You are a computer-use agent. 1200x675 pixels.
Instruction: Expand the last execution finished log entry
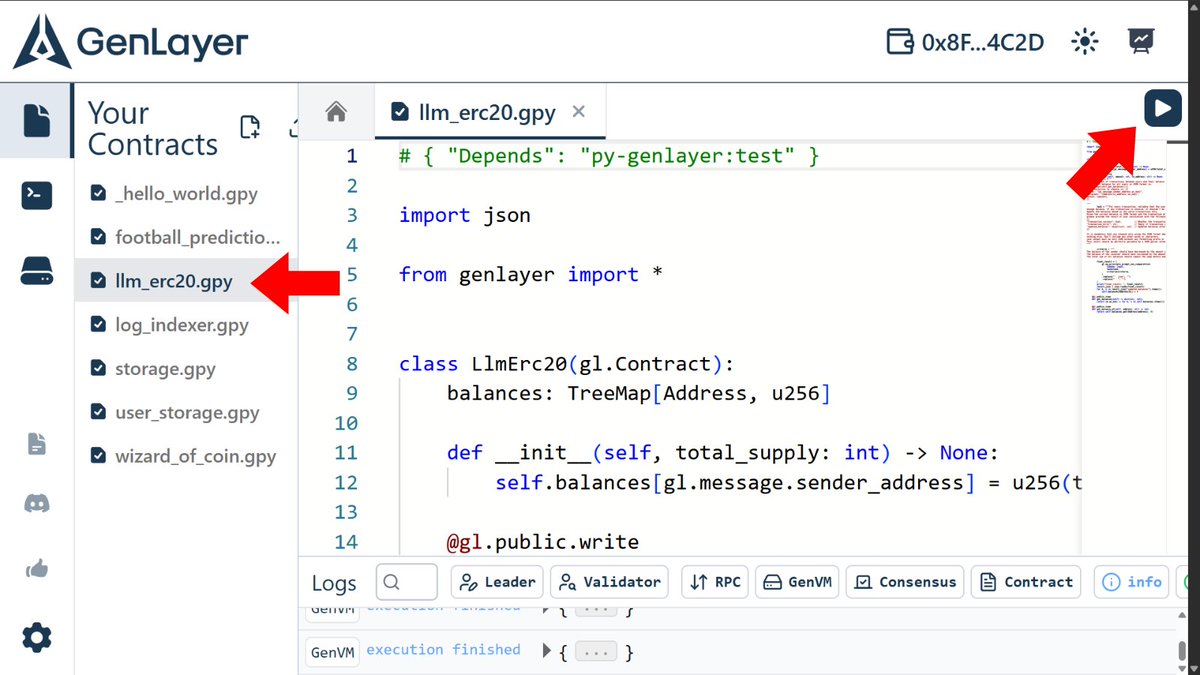point(546,651)
